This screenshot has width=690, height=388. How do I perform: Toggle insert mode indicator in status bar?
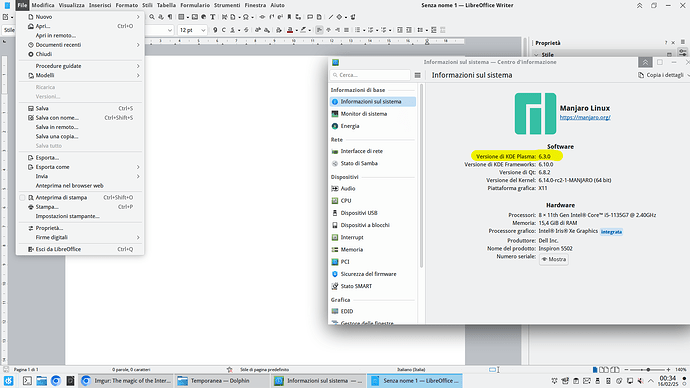492,370
